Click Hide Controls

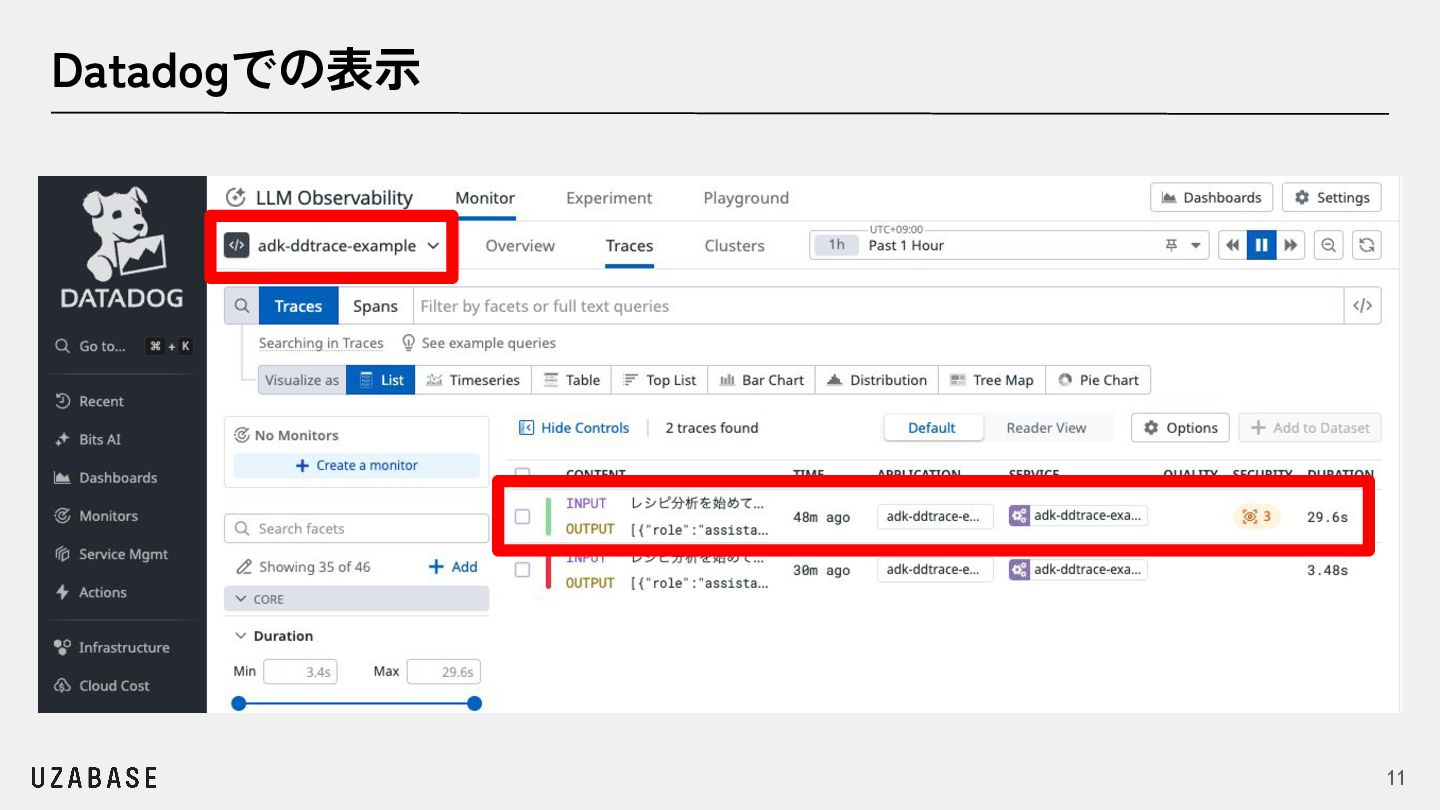tap(574, 428)
